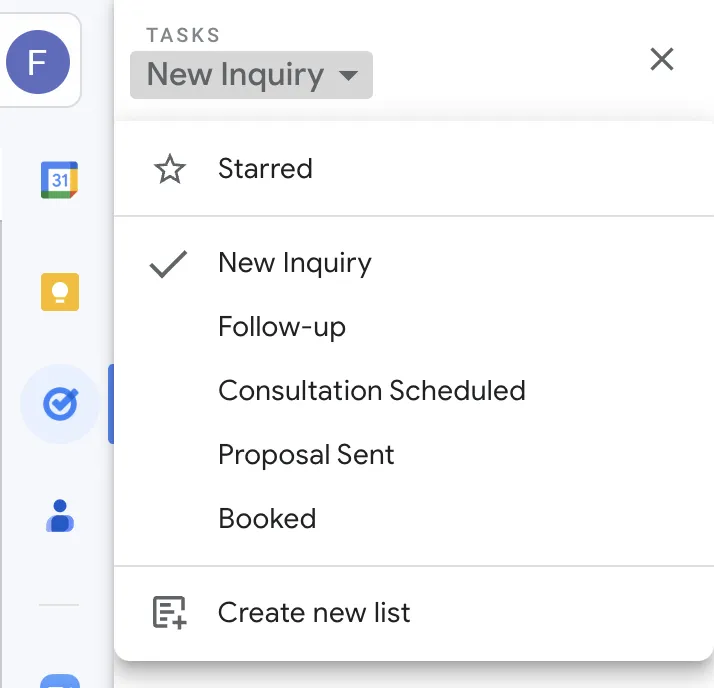Click the TASKS header label

(183, 36)
